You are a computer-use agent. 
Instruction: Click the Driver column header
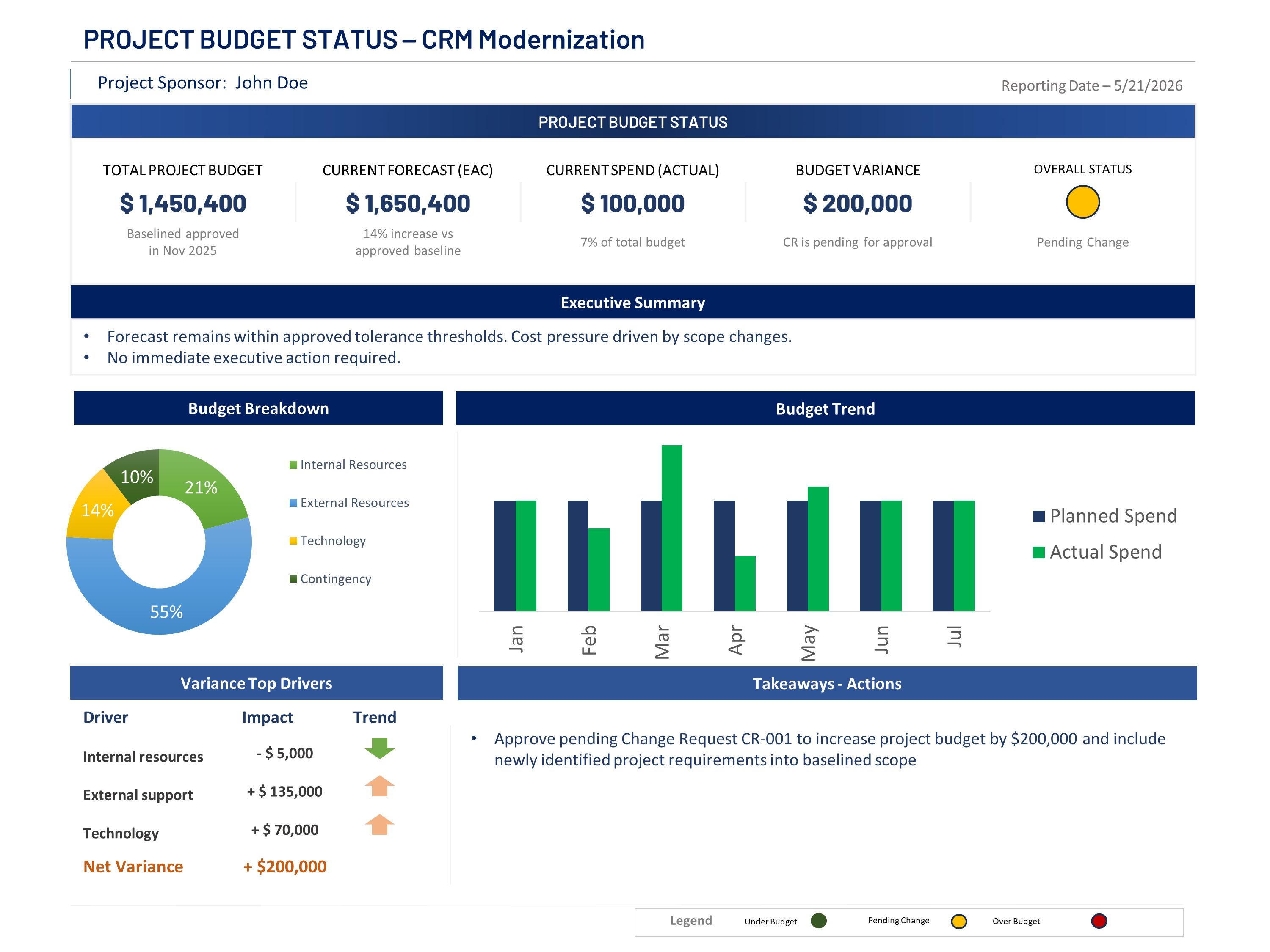(106, 717)
